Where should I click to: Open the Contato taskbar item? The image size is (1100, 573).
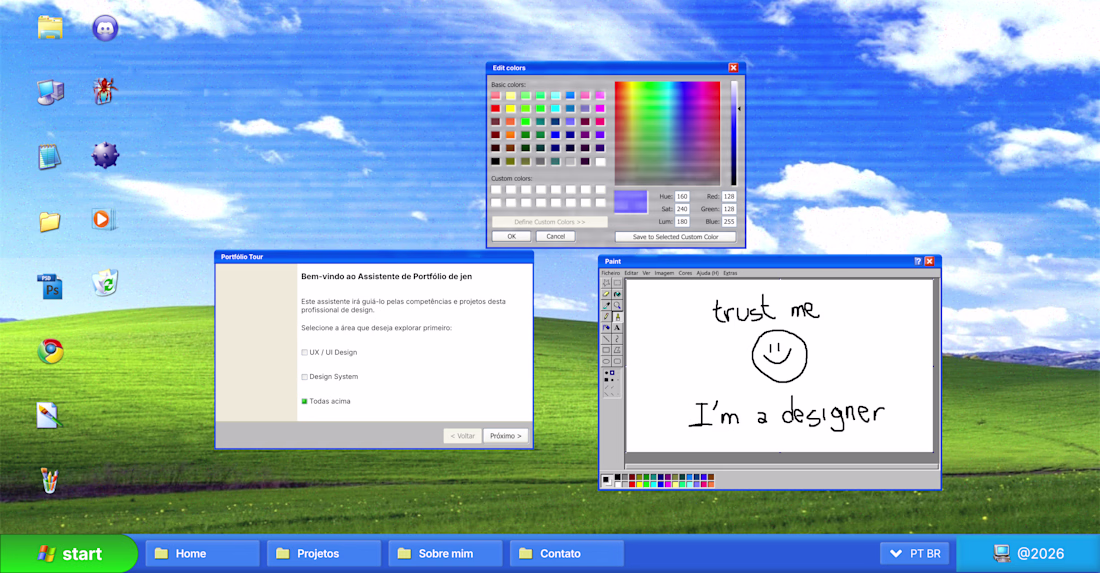click(x=567, y=553)
